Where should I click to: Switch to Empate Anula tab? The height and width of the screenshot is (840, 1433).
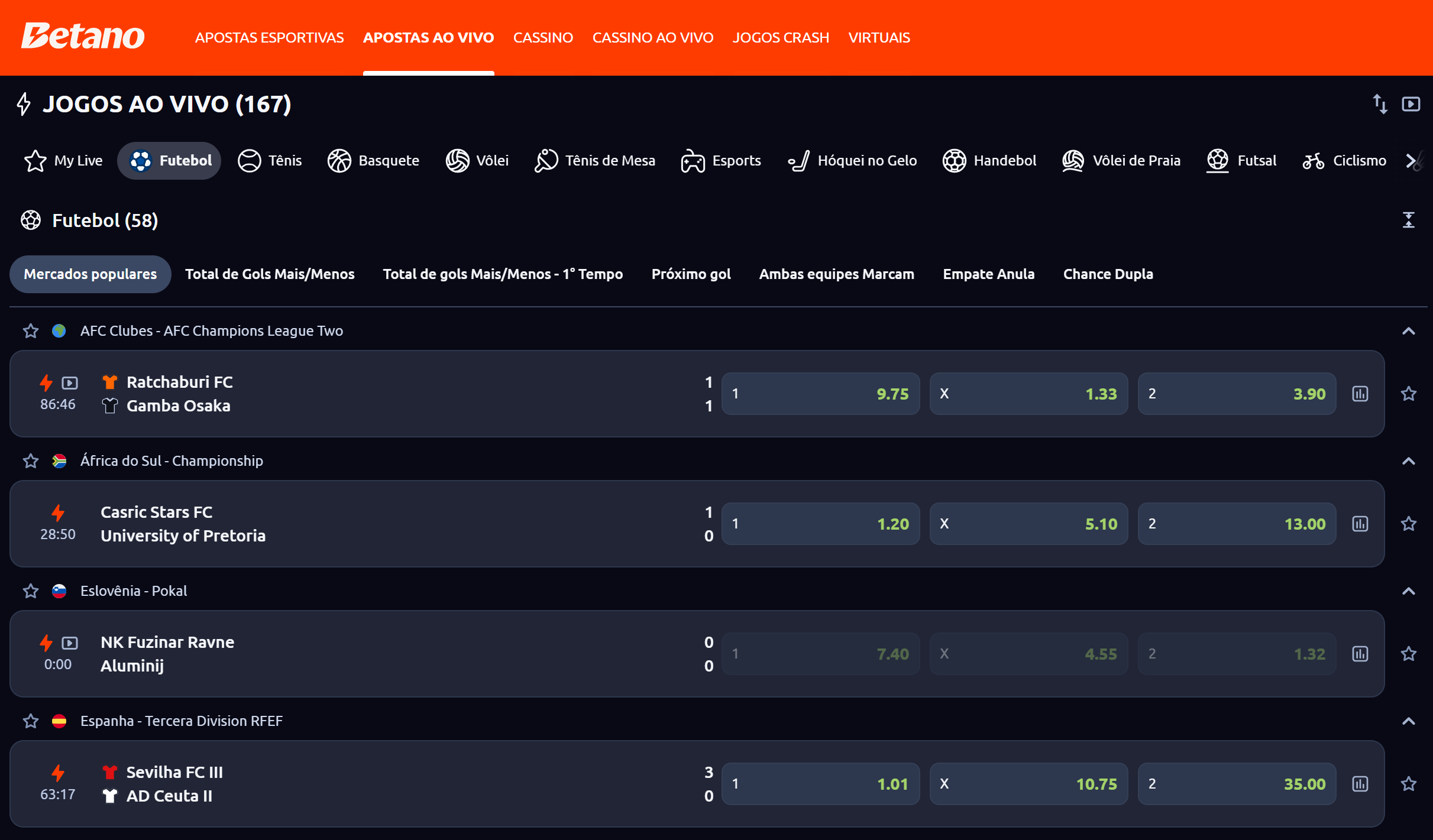988,274
